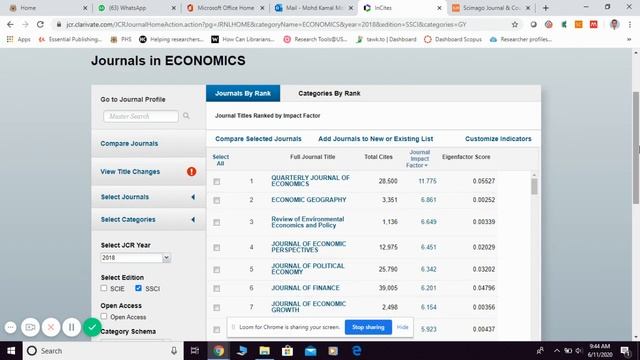The width and height of the screenshot is (640, 360).
Task: Click the Master Search magnifier icon
Action: pyautogui.click(x=186, y=116)
